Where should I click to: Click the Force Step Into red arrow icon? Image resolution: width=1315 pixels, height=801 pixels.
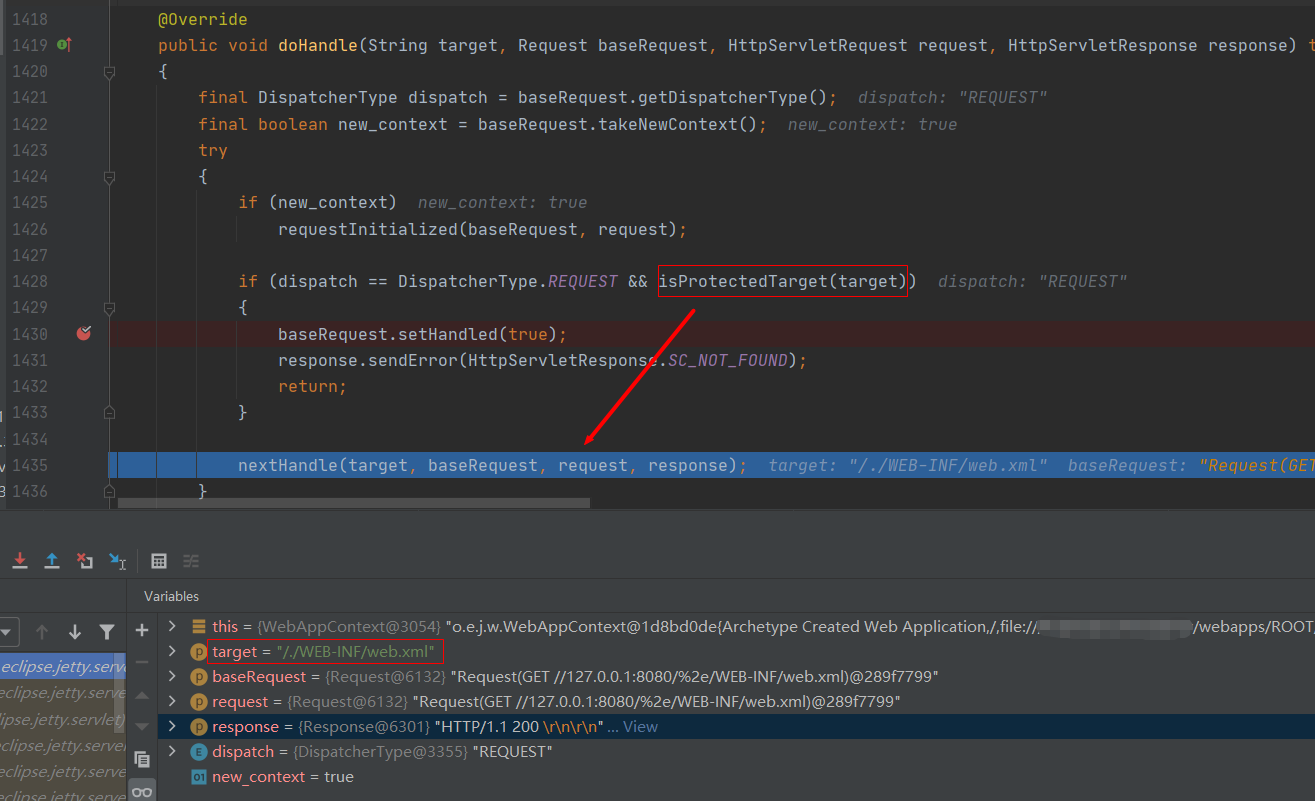coord(19,561)
